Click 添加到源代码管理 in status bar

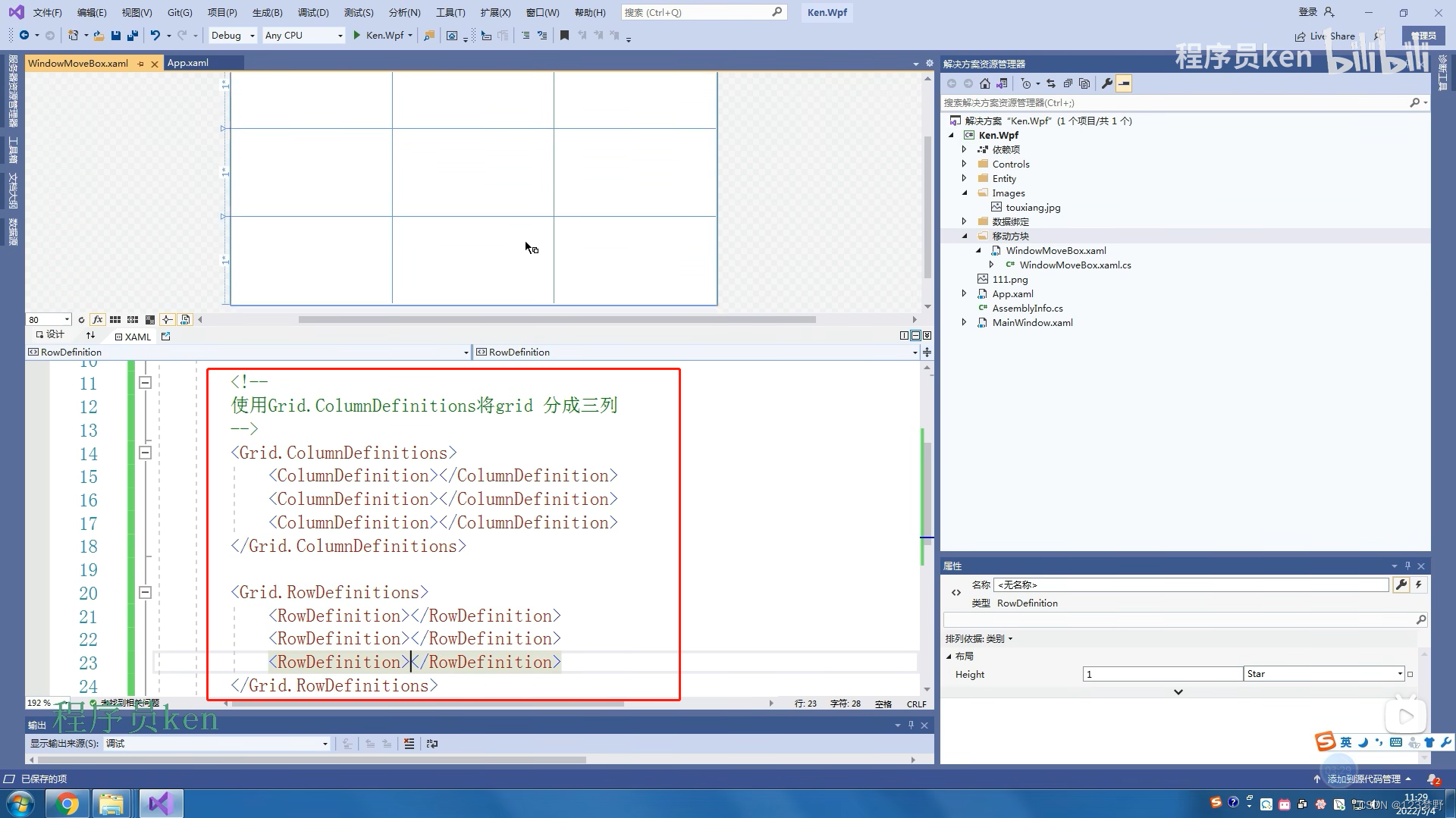pyautogui.click(x=1363, y=779)
